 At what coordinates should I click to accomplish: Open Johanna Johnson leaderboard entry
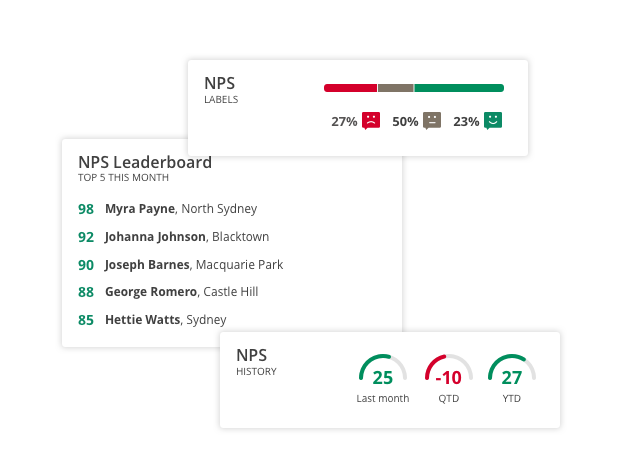click(x=174, y=237)
